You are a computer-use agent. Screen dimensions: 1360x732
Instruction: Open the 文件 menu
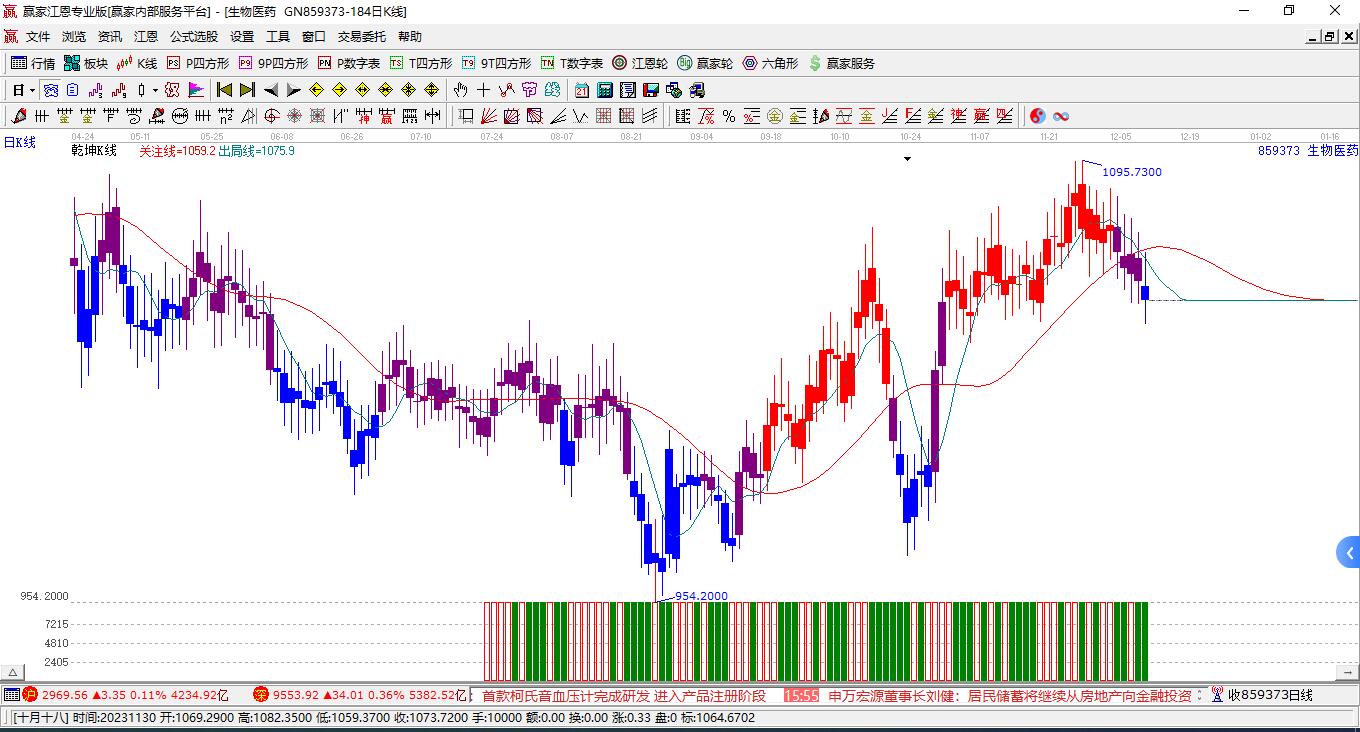38,37
